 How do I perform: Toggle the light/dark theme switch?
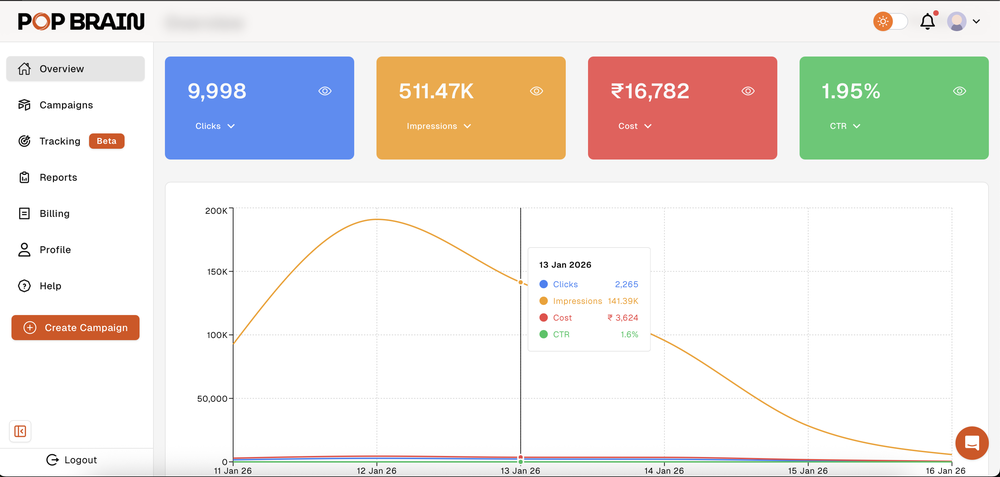[890, 21]
